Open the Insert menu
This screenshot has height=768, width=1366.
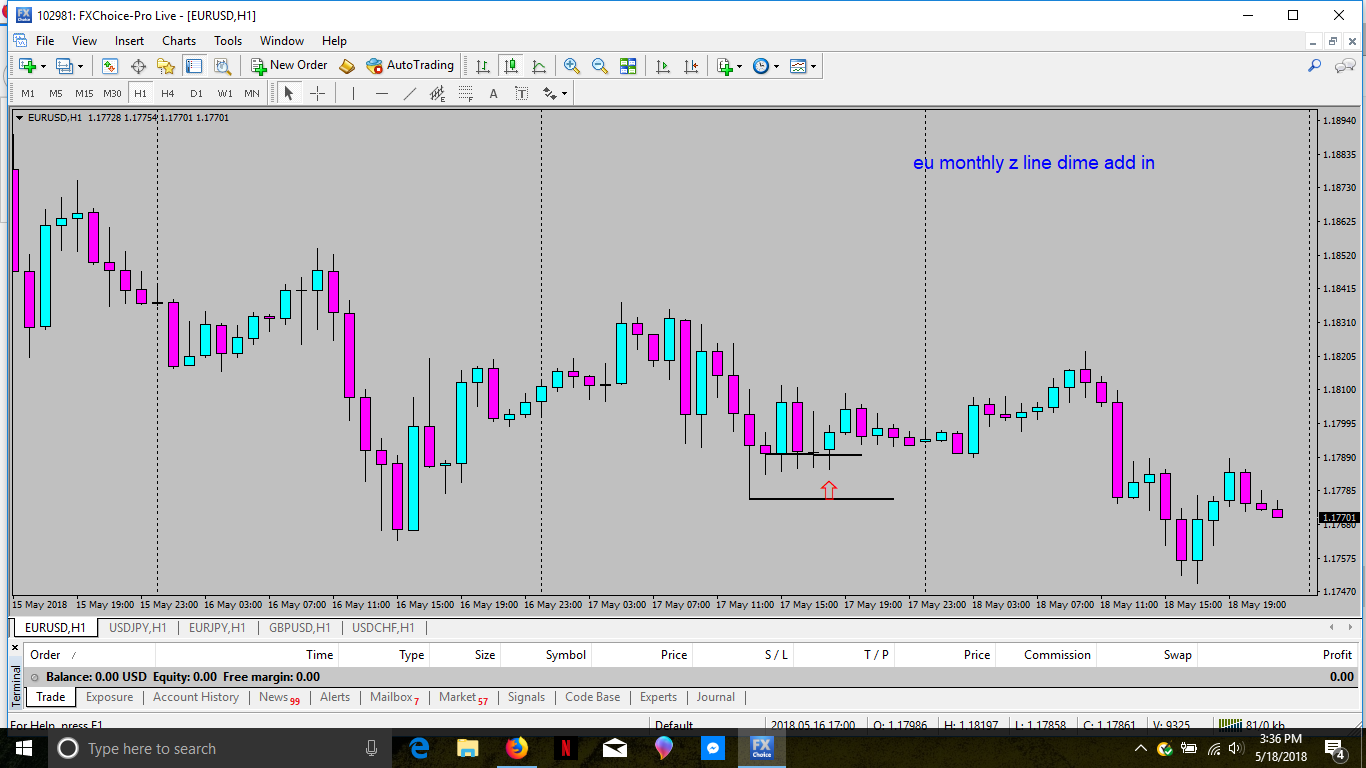click(129, 41)
